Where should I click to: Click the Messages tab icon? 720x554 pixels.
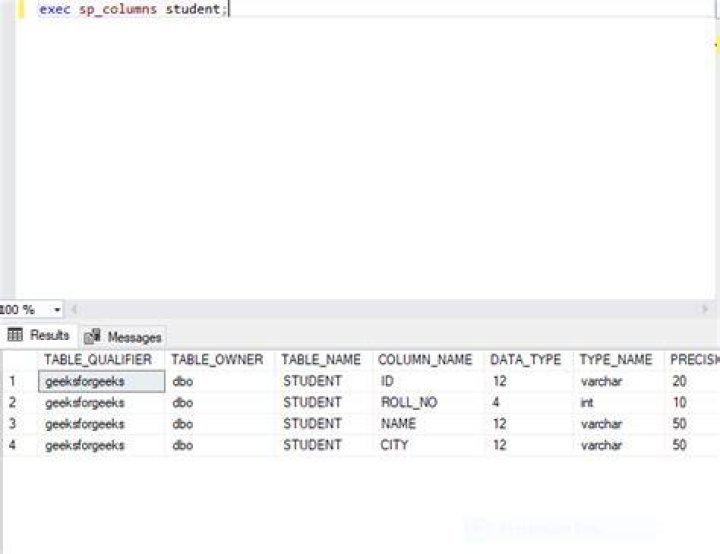(92, 337)
